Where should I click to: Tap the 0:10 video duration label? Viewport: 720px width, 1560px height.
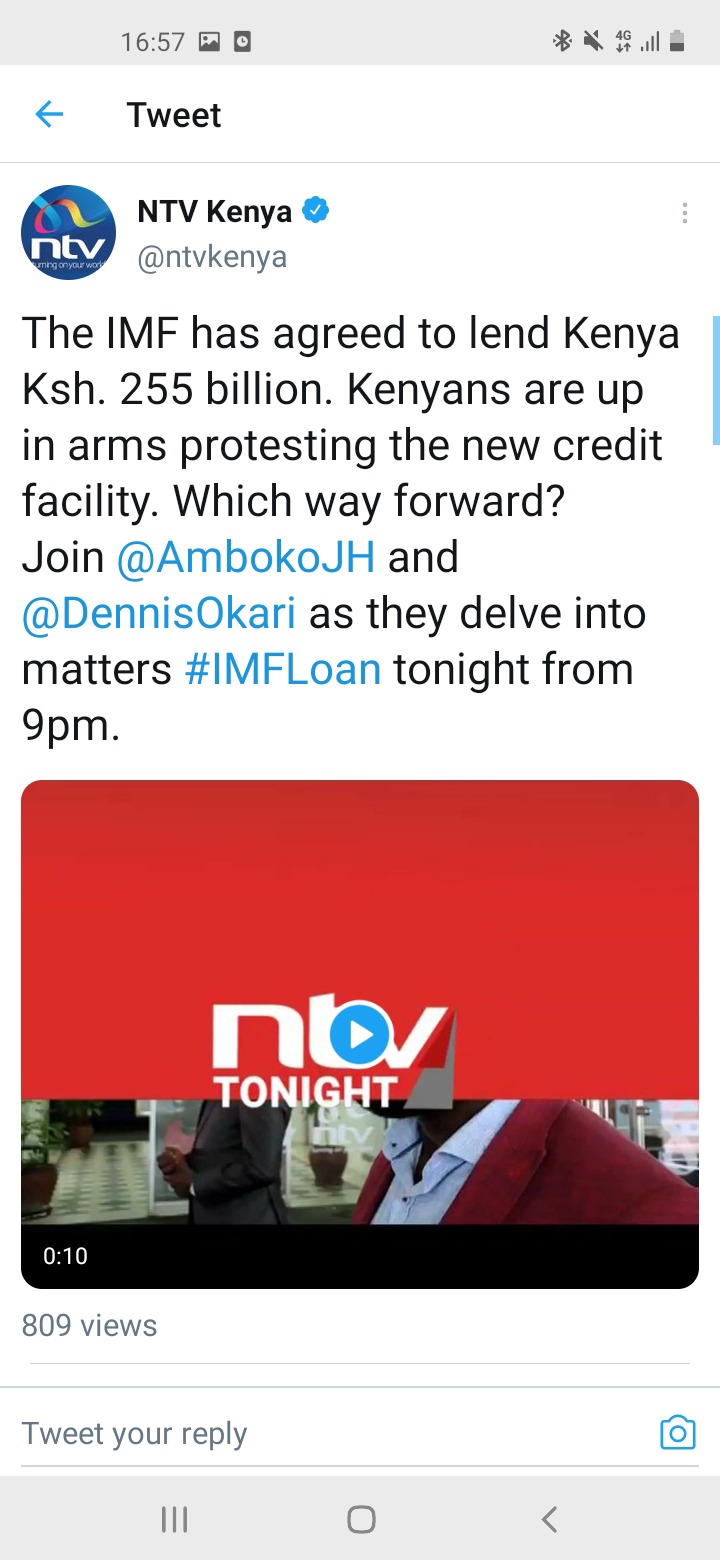pyautogui.click(x=65, y=1256)
